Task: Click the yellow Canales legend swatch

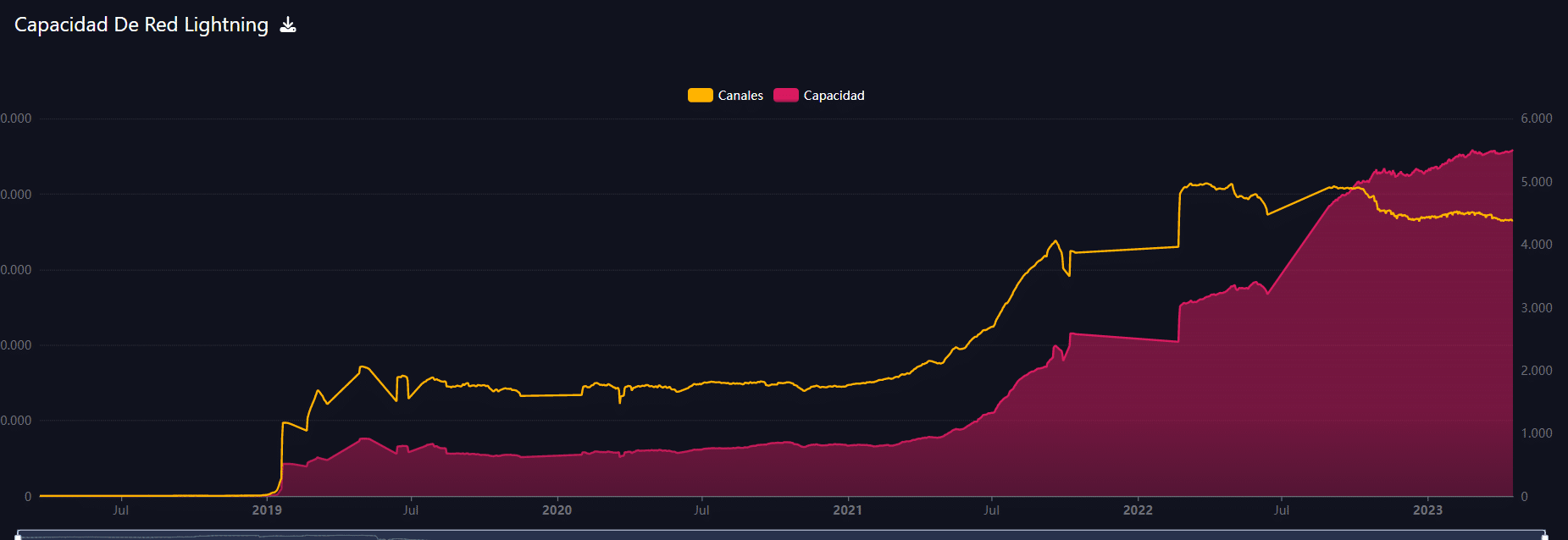Action: 700,96
